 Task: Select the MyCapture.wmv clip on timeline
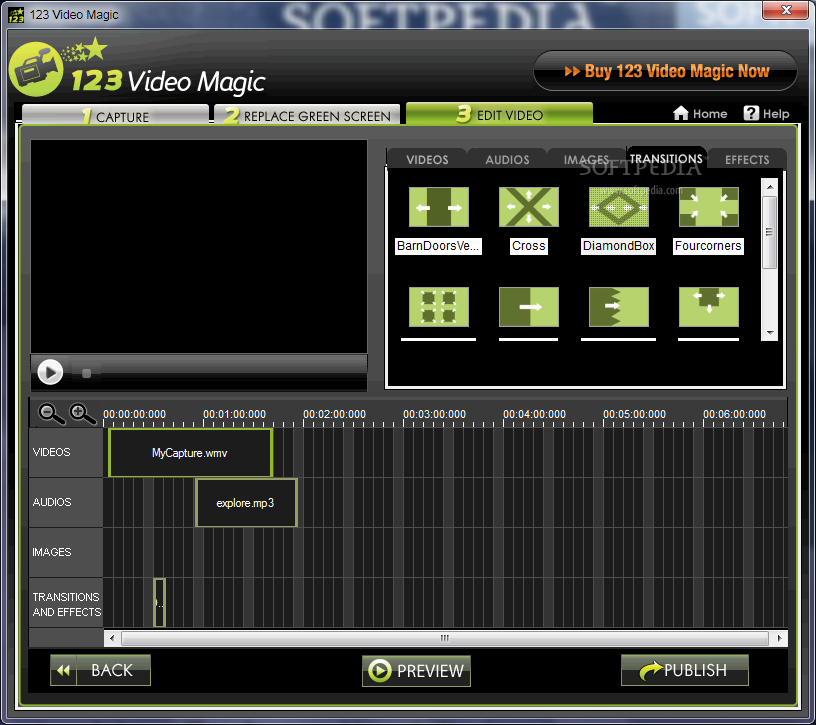[x=190, y=453]
